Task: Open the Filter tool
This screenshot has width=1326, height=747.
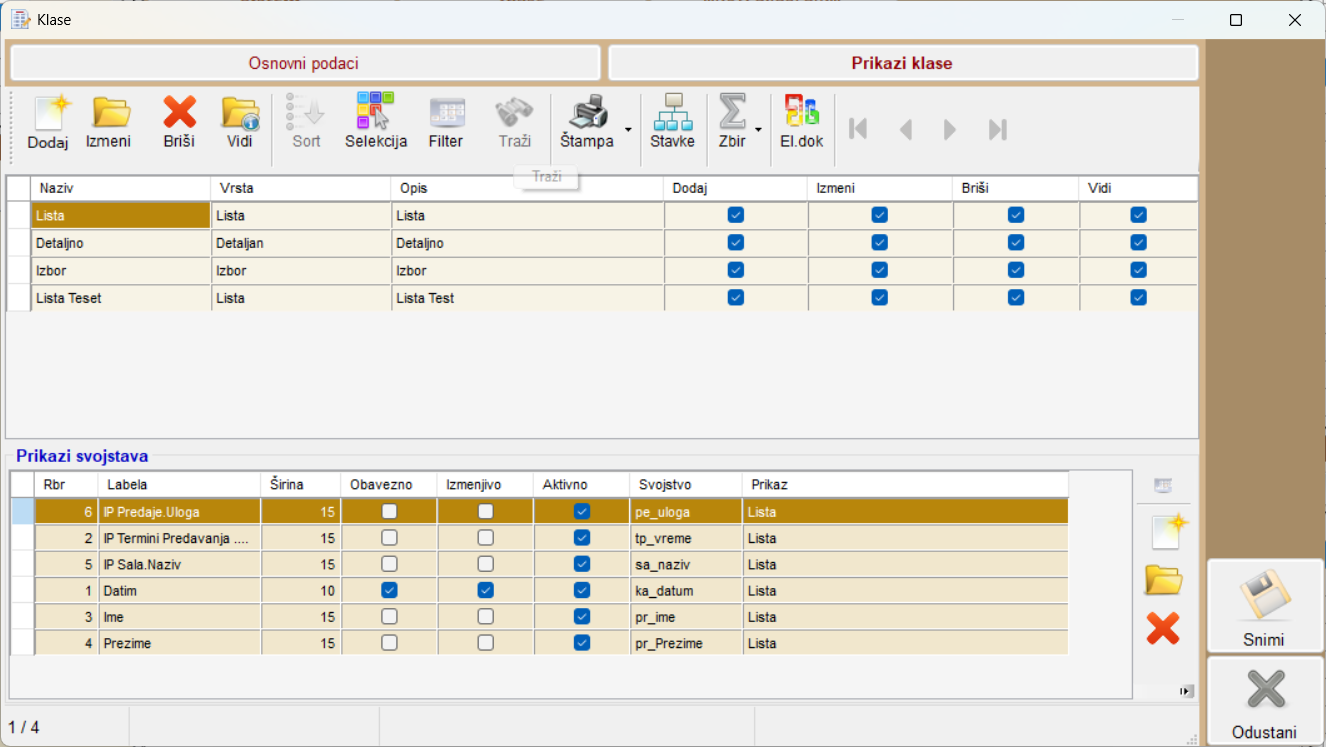Action: coord(446,123)
